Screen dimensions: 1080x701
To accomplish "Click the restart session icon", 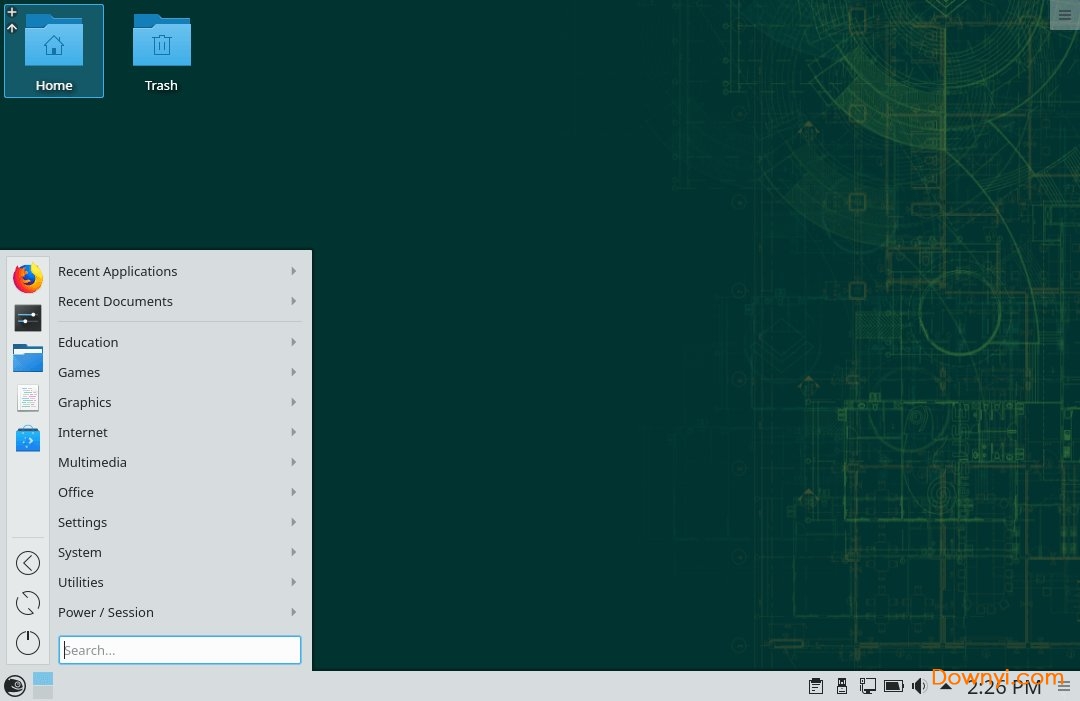I will 27,602.
